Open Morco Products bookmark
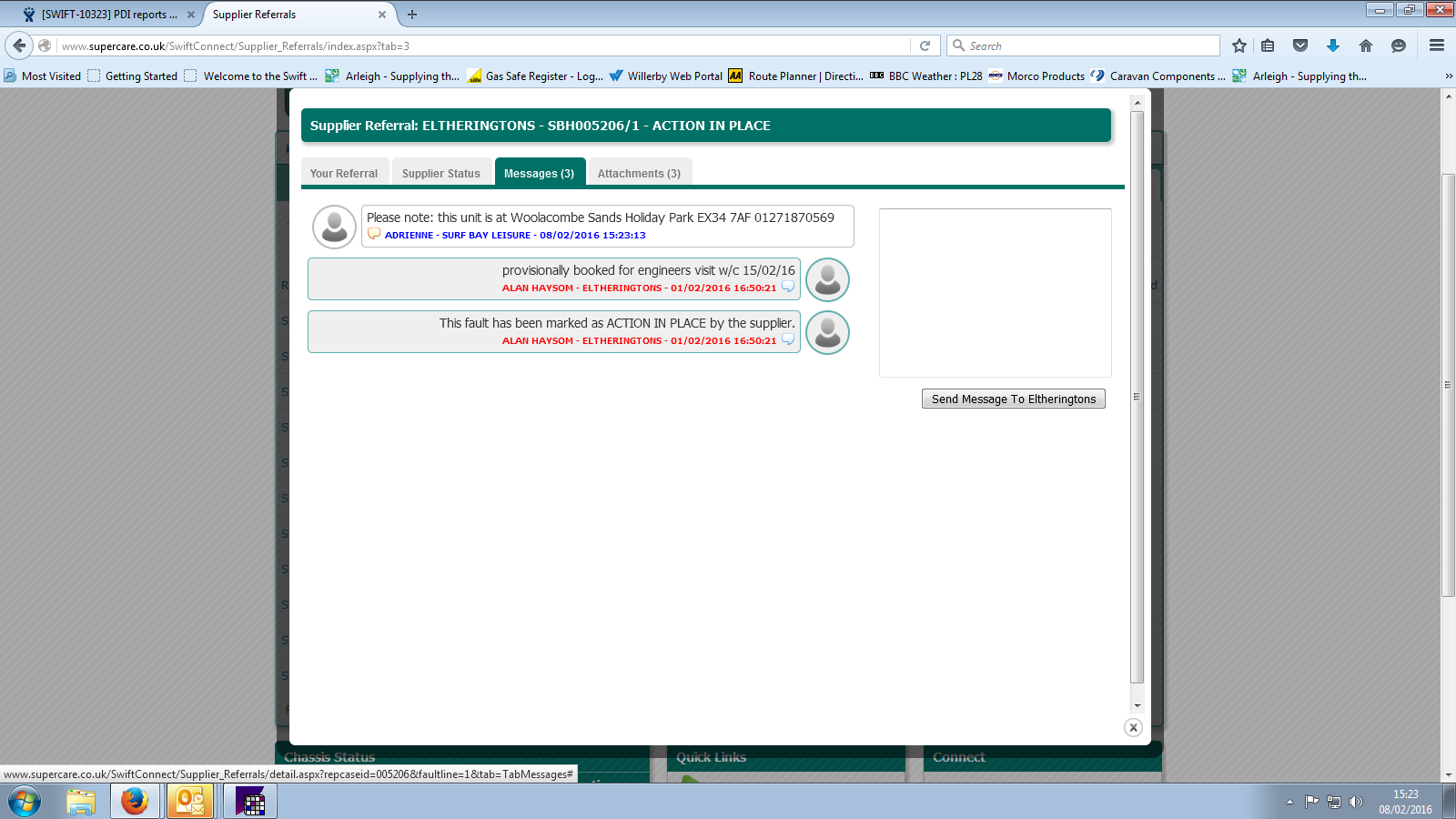Screen dimensions: 1456x819 tap(1037, 76)
